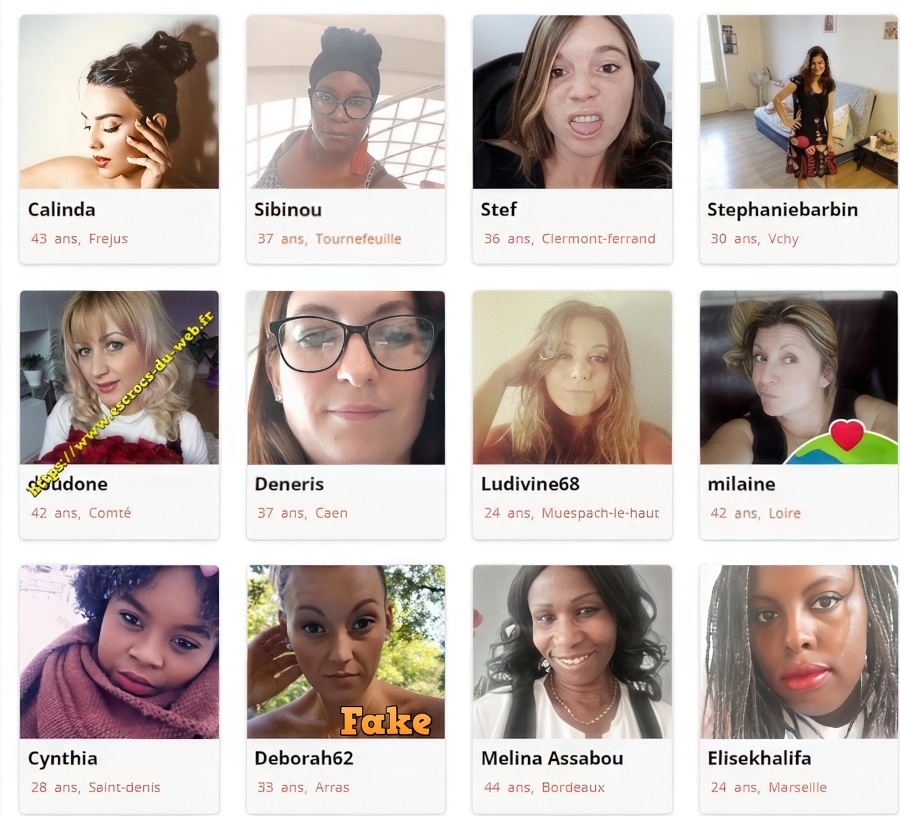
Task: Open Melina Assabou's profile name
Action: pyautogui.click(x=552, y=758)
